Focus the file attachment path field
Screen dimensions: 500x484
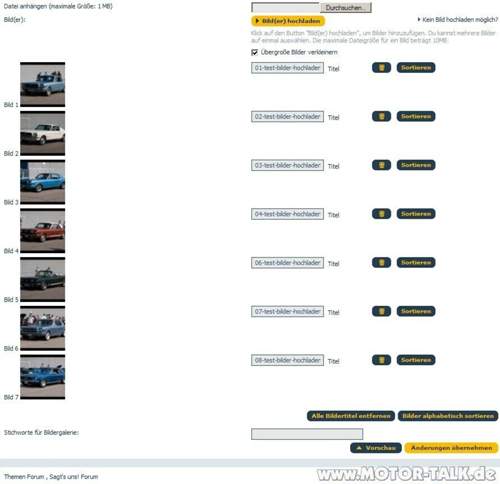(x=286, y=7)
